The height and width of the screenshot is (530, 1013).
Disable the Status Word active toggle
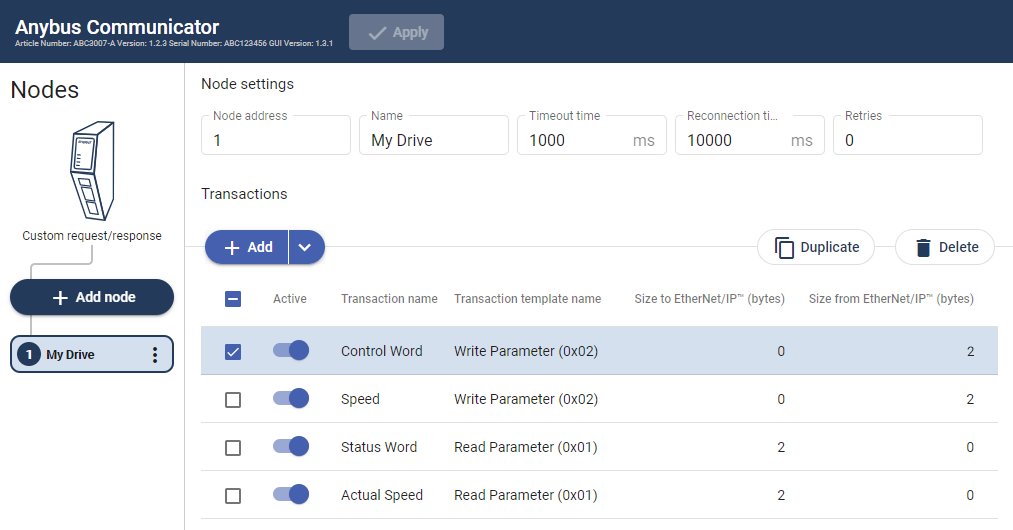pyautogui.click(x=291, y=446)
